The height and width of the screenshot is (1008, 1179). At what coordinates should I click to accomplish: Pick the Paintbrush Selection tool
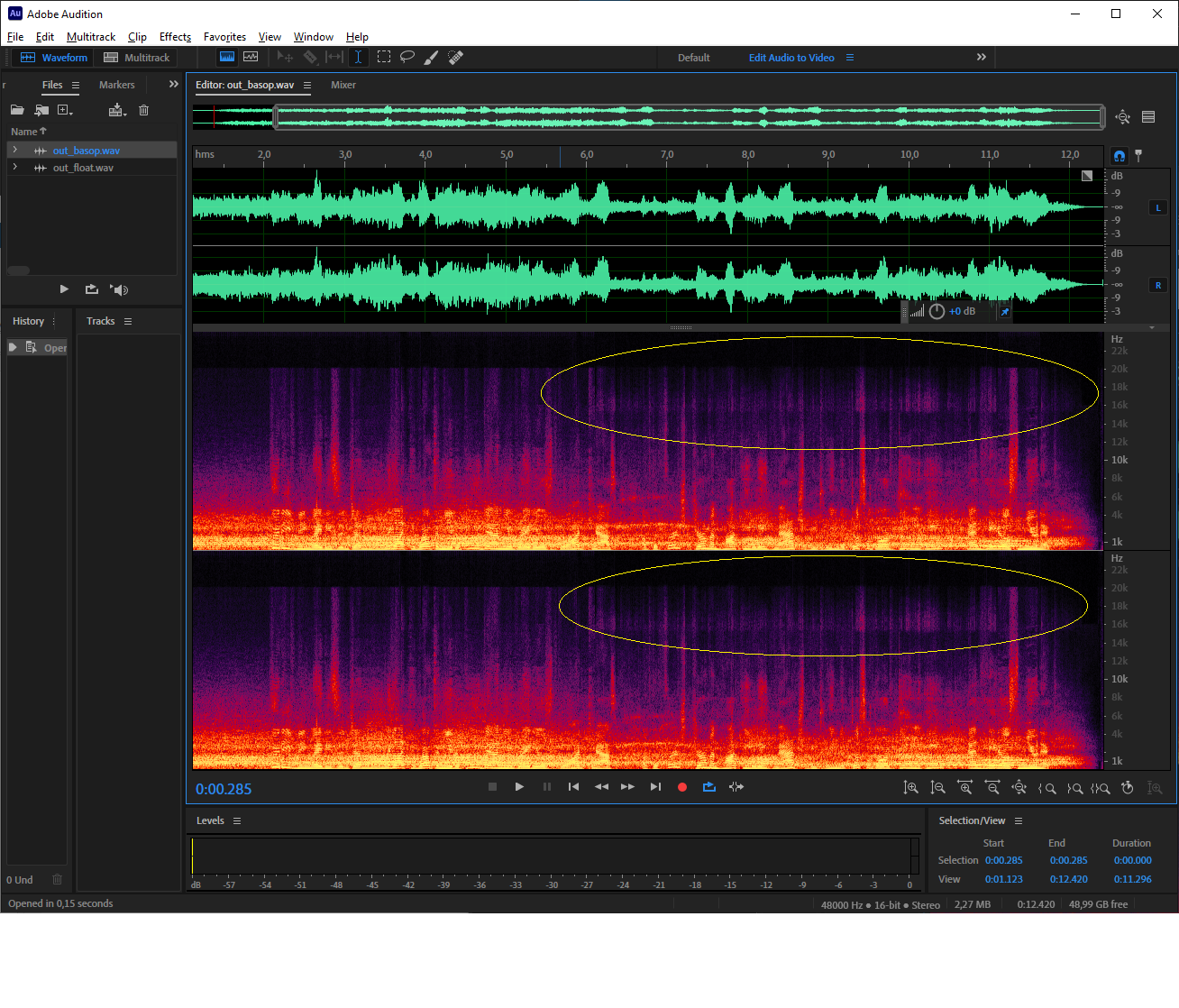point(432,57)
